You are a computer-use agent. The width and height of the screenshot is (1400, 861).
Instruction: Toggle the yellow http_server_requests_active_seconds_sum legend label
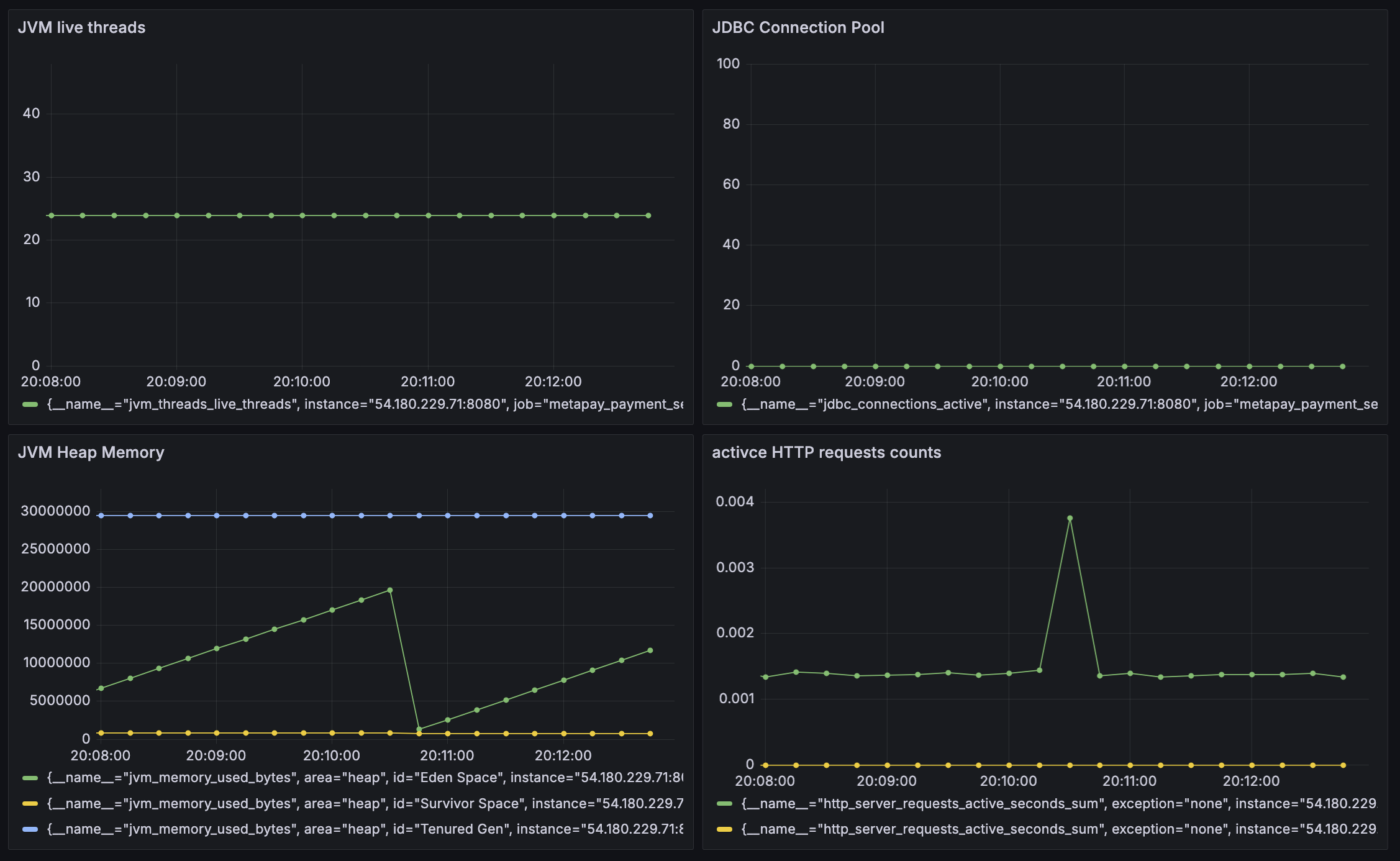(1059, 829)
